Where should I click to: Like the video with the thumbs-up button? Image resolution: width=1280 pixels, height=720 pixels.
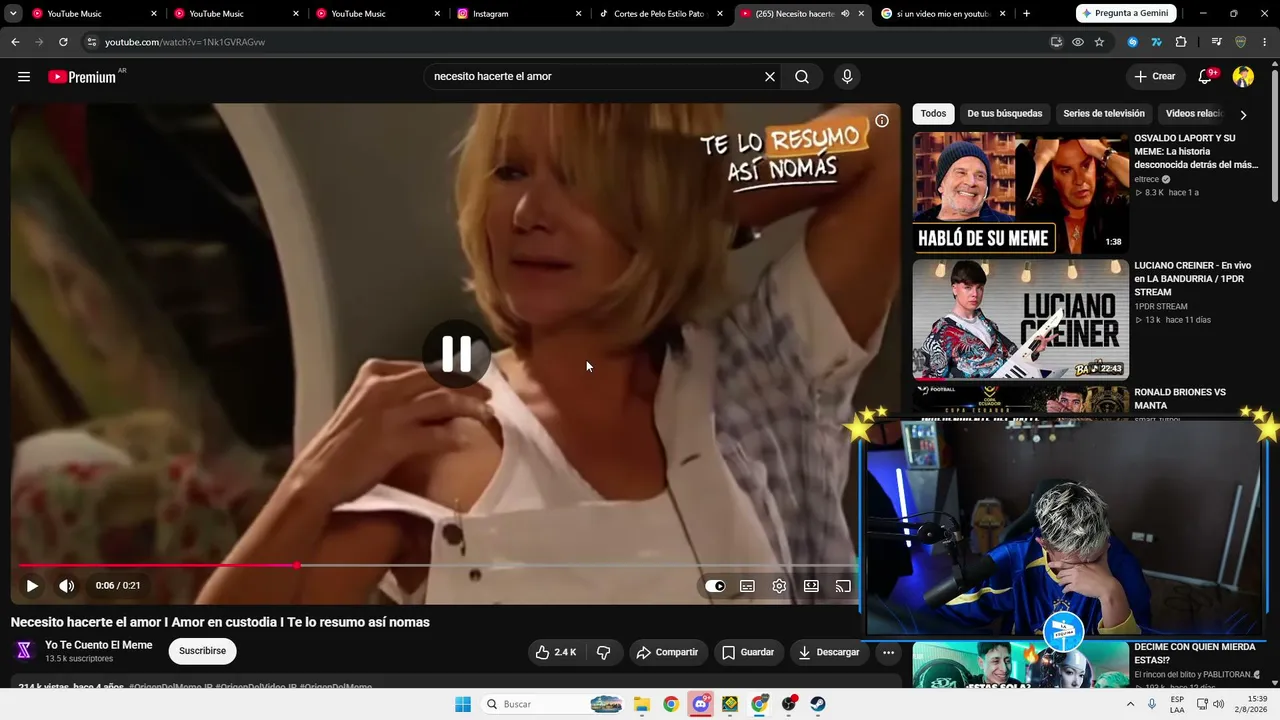coord(556,652)
